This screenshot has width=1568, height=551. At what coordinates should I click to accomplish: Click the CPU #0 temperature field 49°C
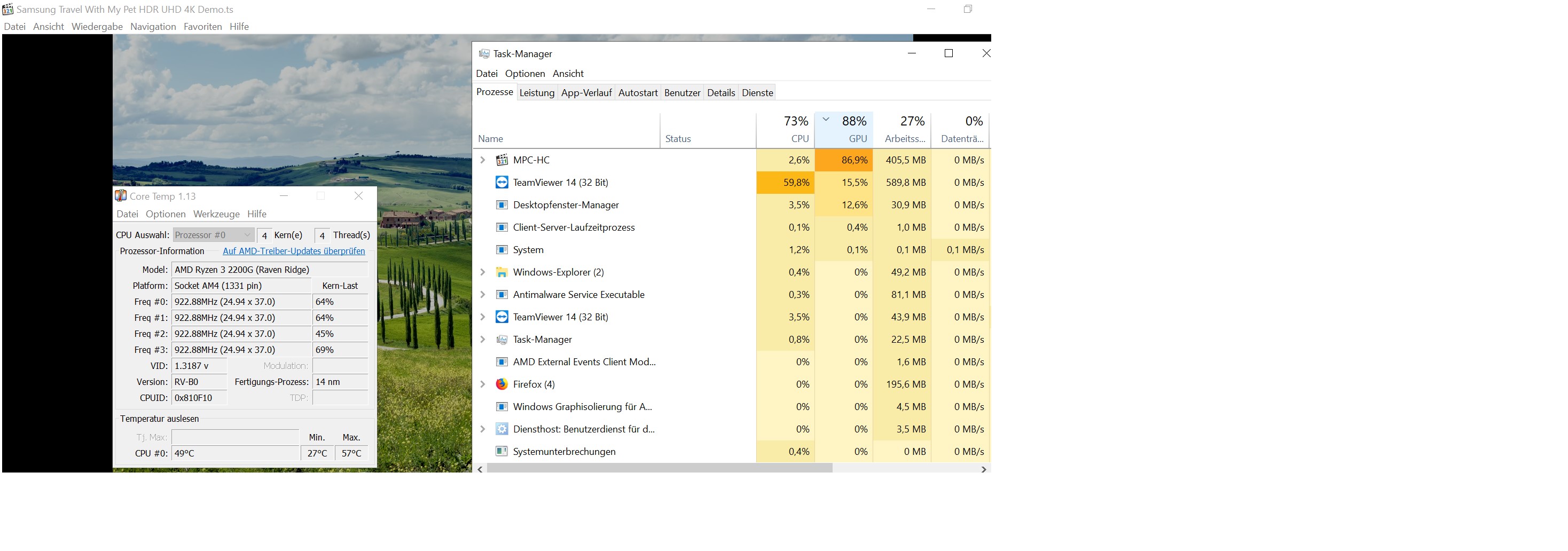[236, 454]
